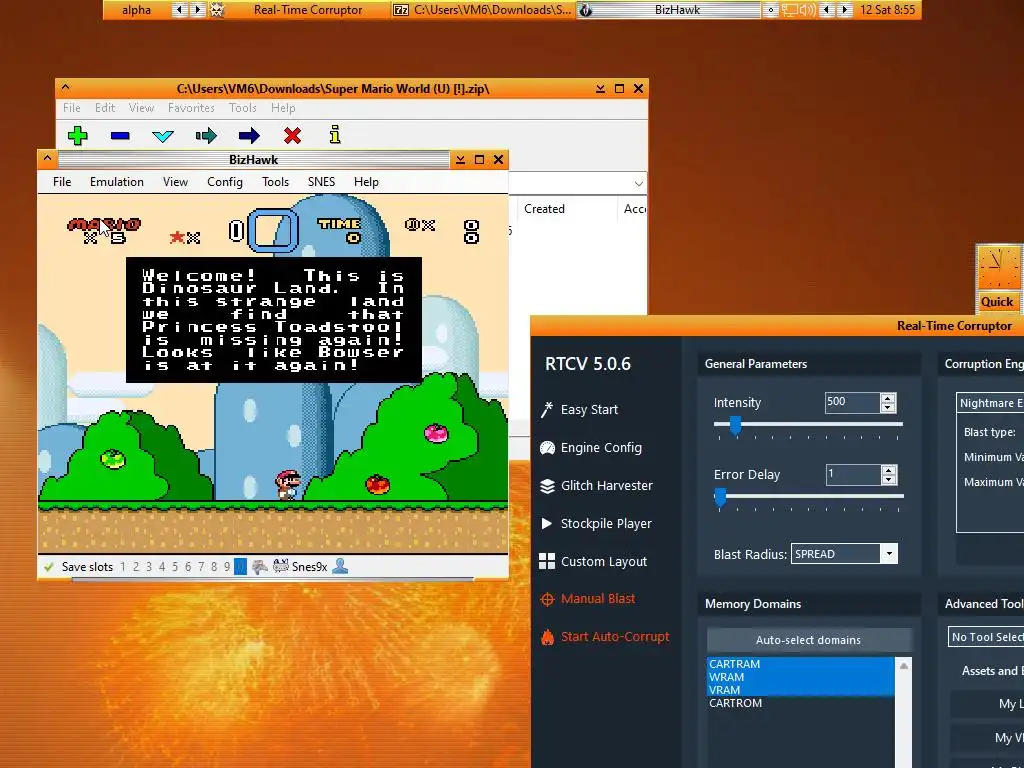Click the green checkmark in BizHawk status bar

coord(48,567)
